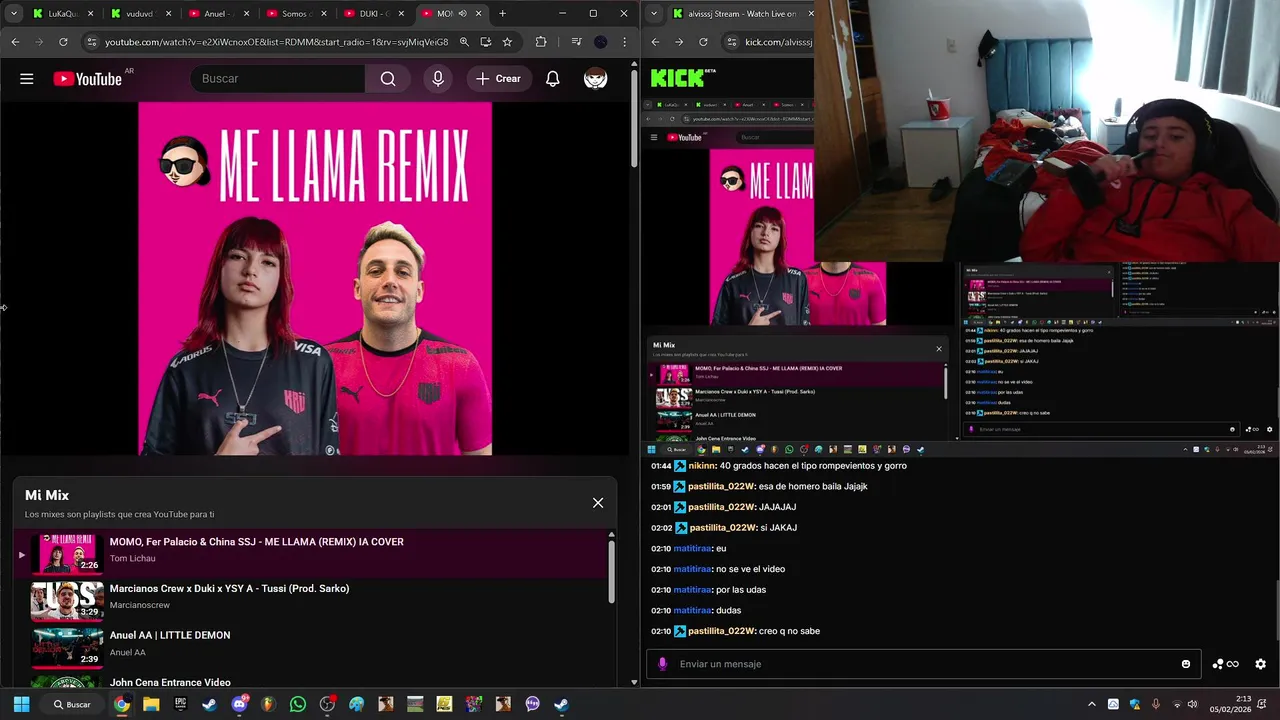
Task: Click the install app icon in address bar
Action: pyautogui.click(x=486, y=42)
